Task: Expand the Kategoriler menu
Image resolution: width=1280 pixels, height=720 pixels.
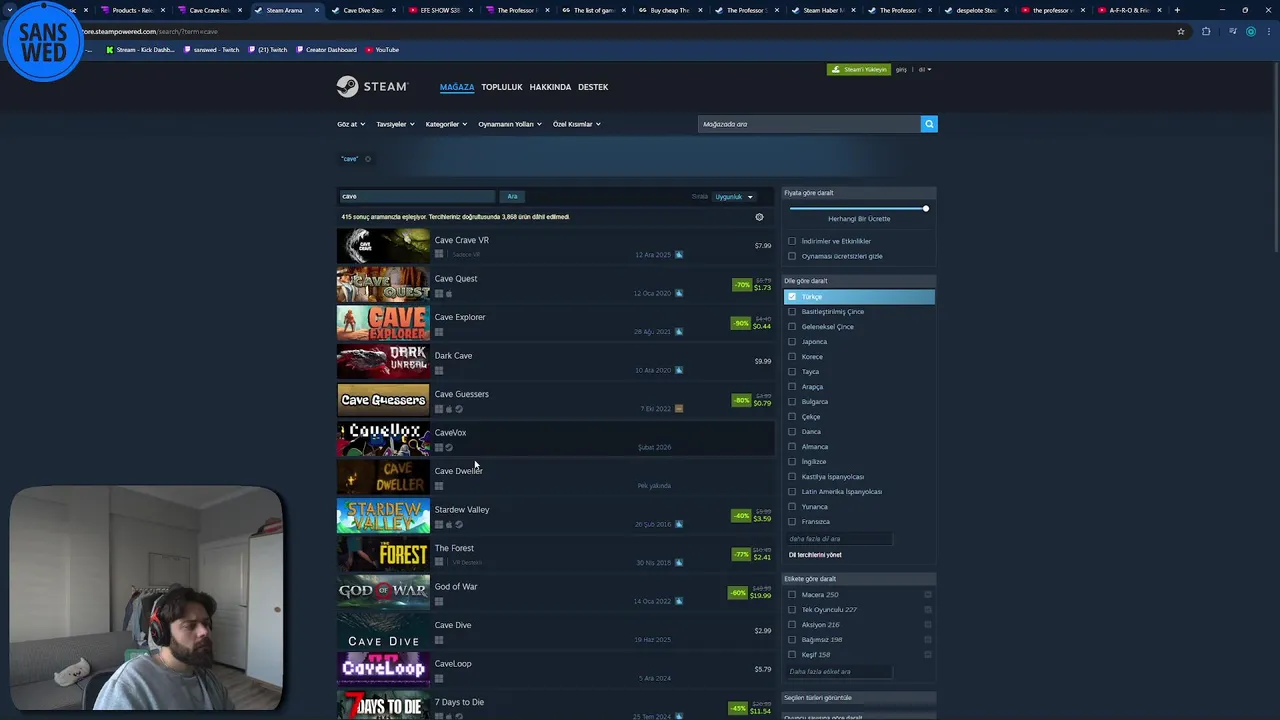Action: click(x=445, y=124)
